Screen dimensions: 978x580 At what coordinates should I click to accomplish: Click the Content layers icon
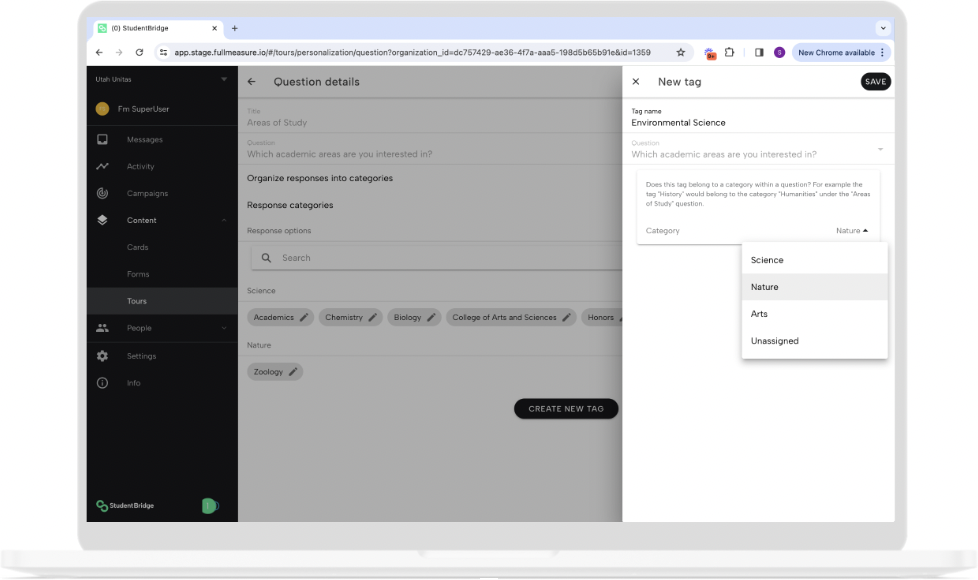[102, 220]
